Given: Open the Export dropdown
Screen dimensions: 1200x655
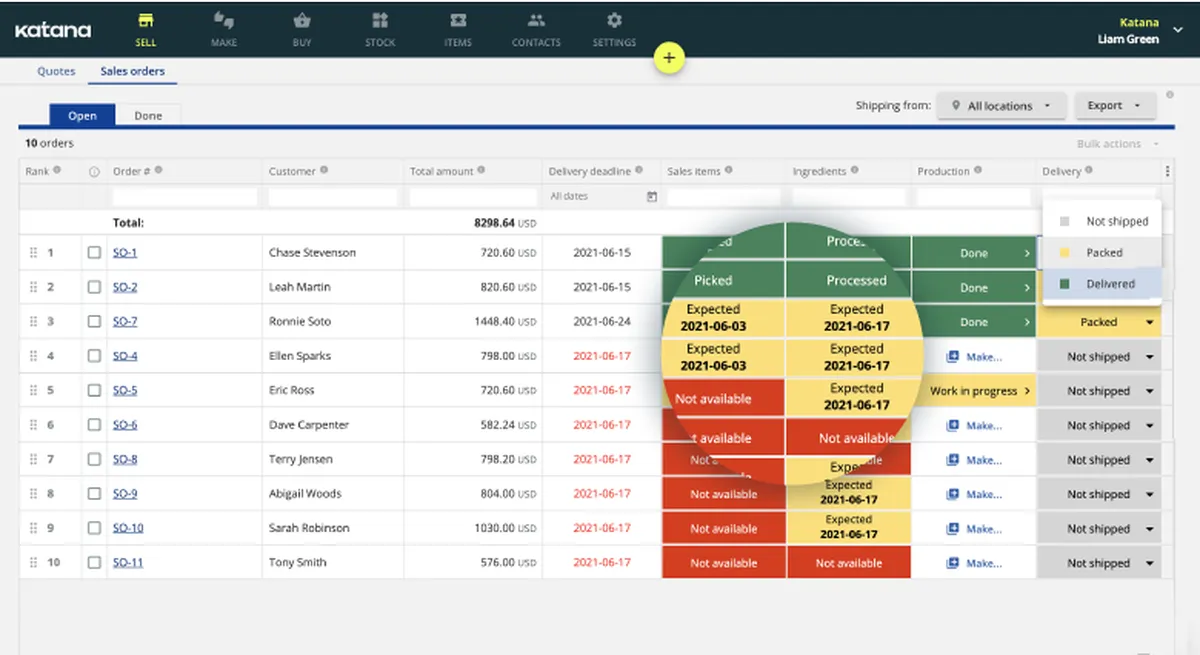Looking at the screenshot, I should pyautogui.click(x=1115, y=106).
